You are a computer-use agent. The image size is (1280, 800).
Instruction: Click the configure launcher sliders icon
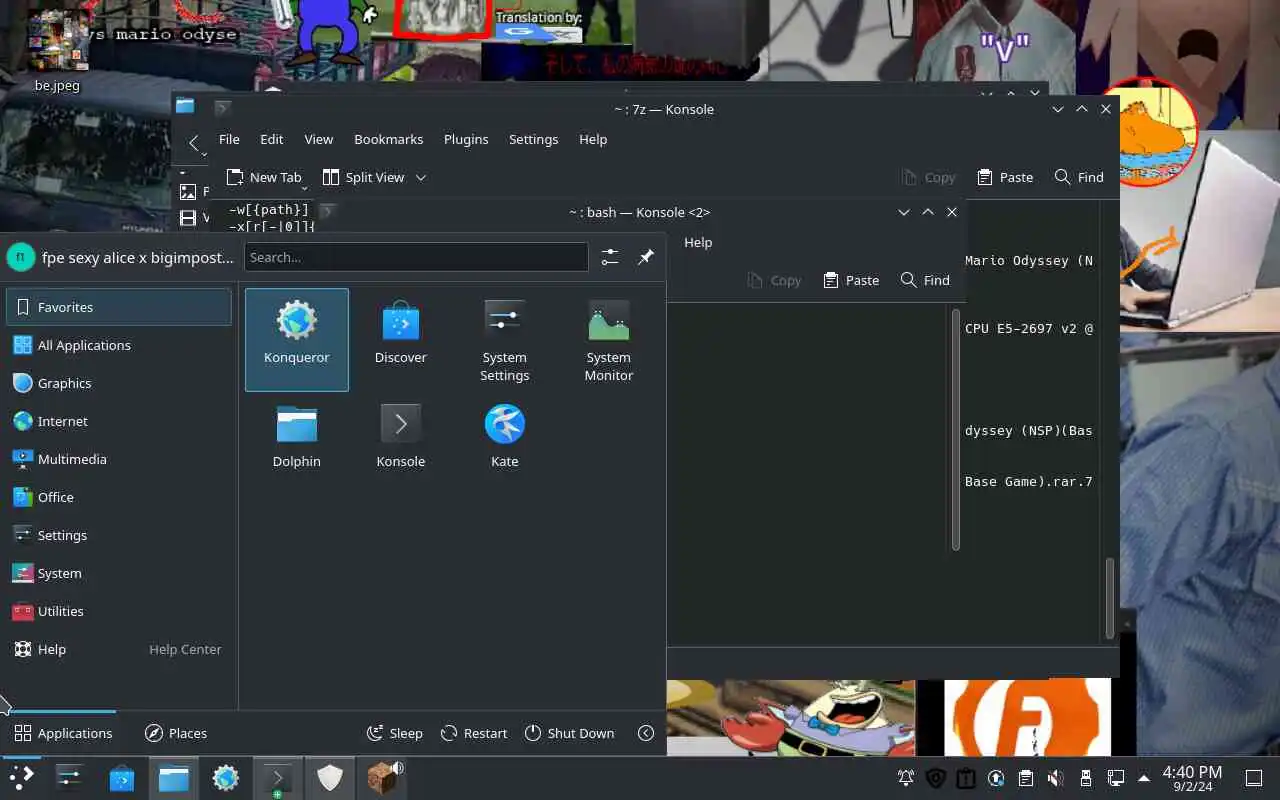pyautogui.click(x=610, y=257)
